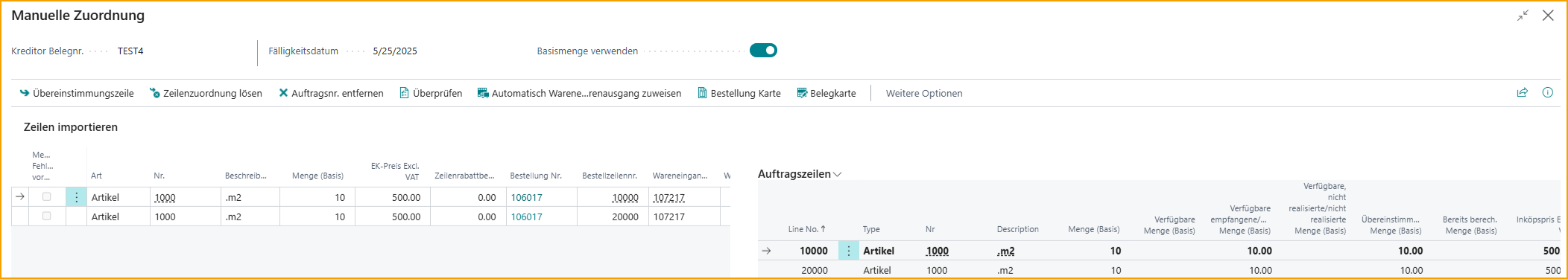
Task: Remove order number via Auftragsnr. entfernen
Action: click(331, 93)
